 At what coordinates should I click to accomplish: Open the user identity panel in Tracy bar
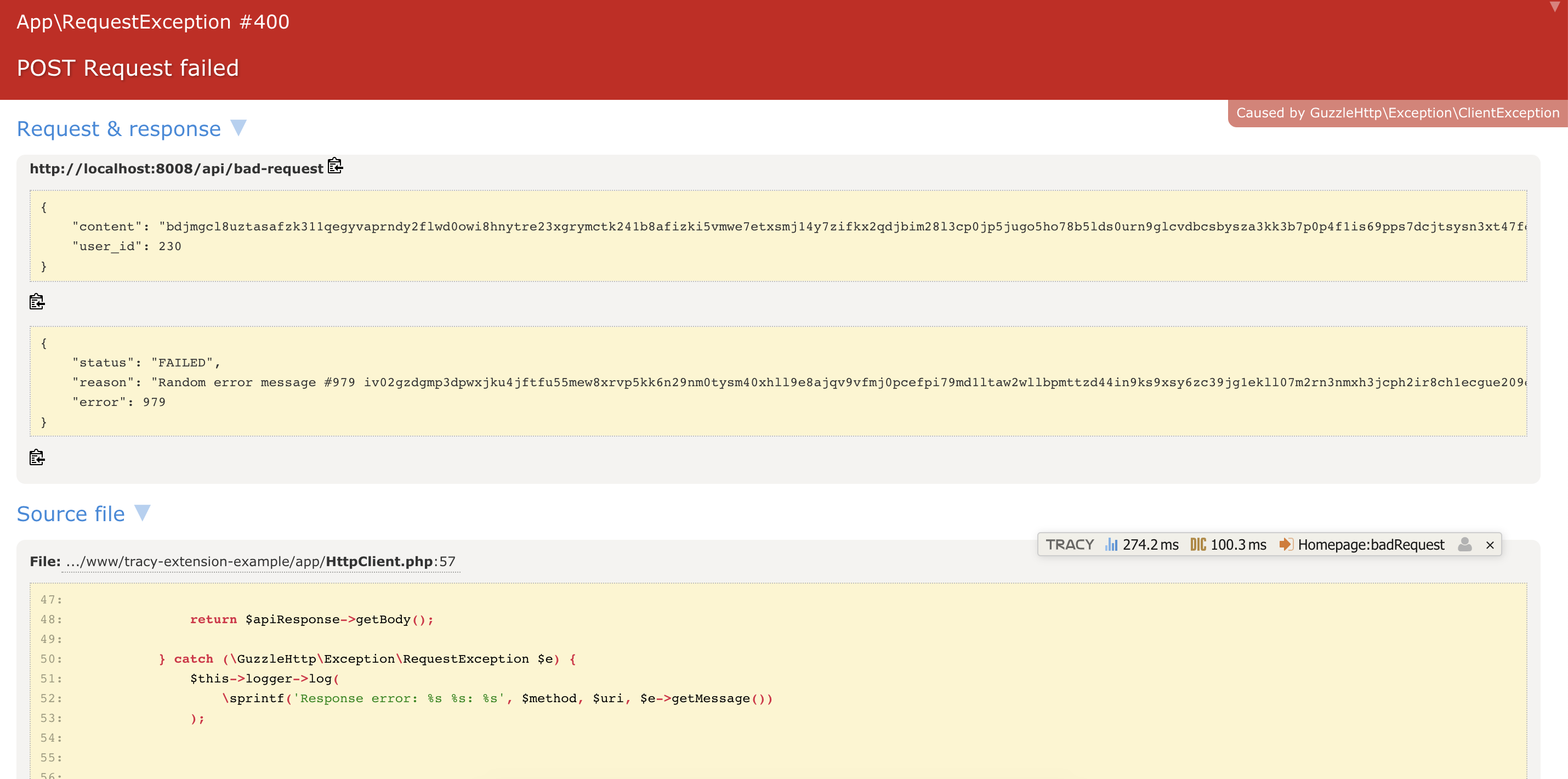click(x=1464, y=545)
